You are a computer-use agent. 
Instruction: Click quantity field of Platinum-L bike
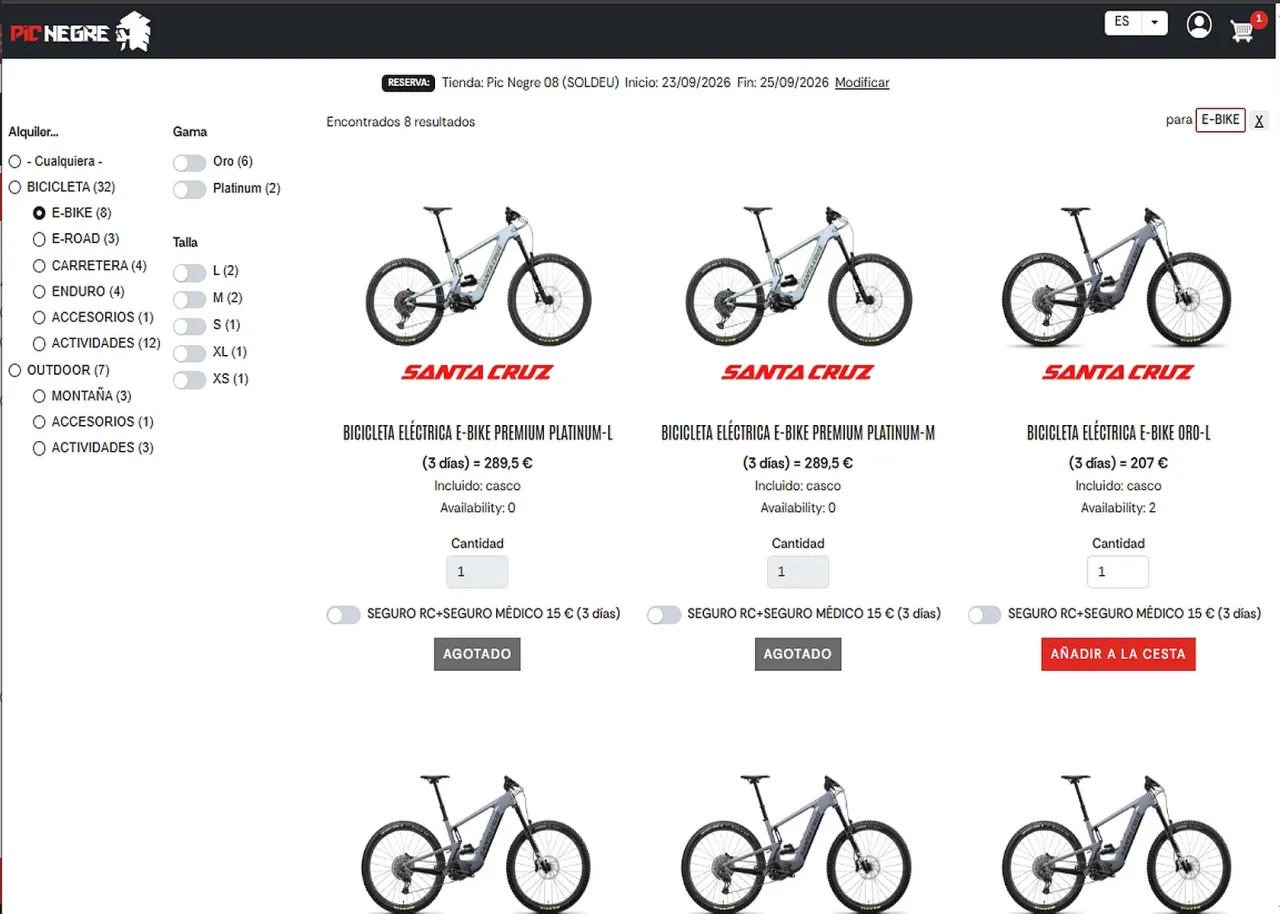click(x=477, y=572)
